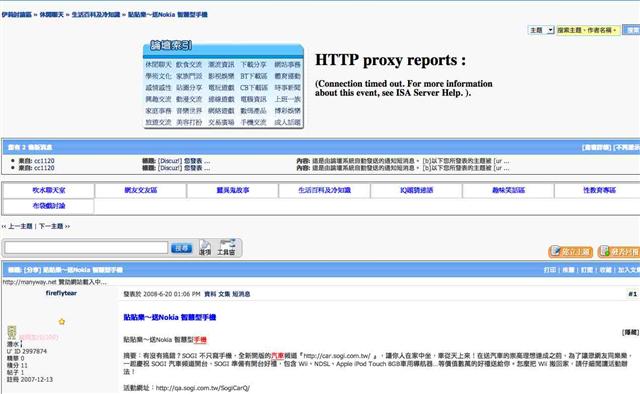The height and width of the screenshot is (394, 640).
Task: Go to previous topic 上一主題
Action: (20, 226)
